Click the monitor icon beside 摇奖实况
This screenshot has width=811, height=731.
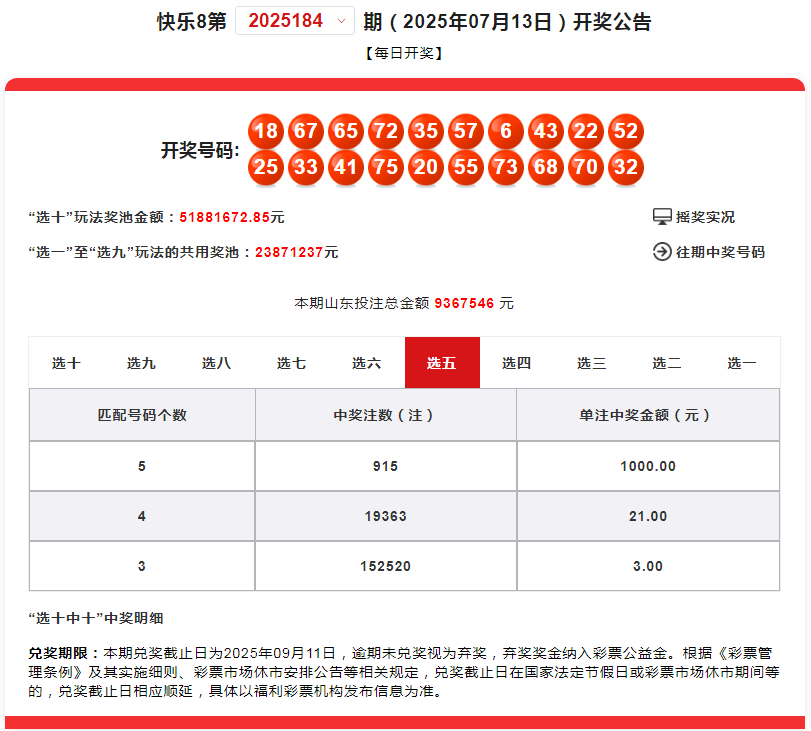coord(662,217)
